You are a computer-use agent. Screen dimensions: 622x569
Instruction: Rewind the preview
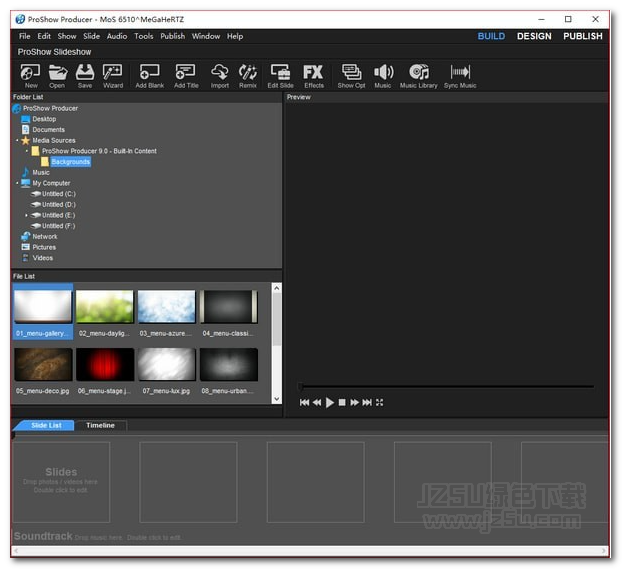coord(317,403)
